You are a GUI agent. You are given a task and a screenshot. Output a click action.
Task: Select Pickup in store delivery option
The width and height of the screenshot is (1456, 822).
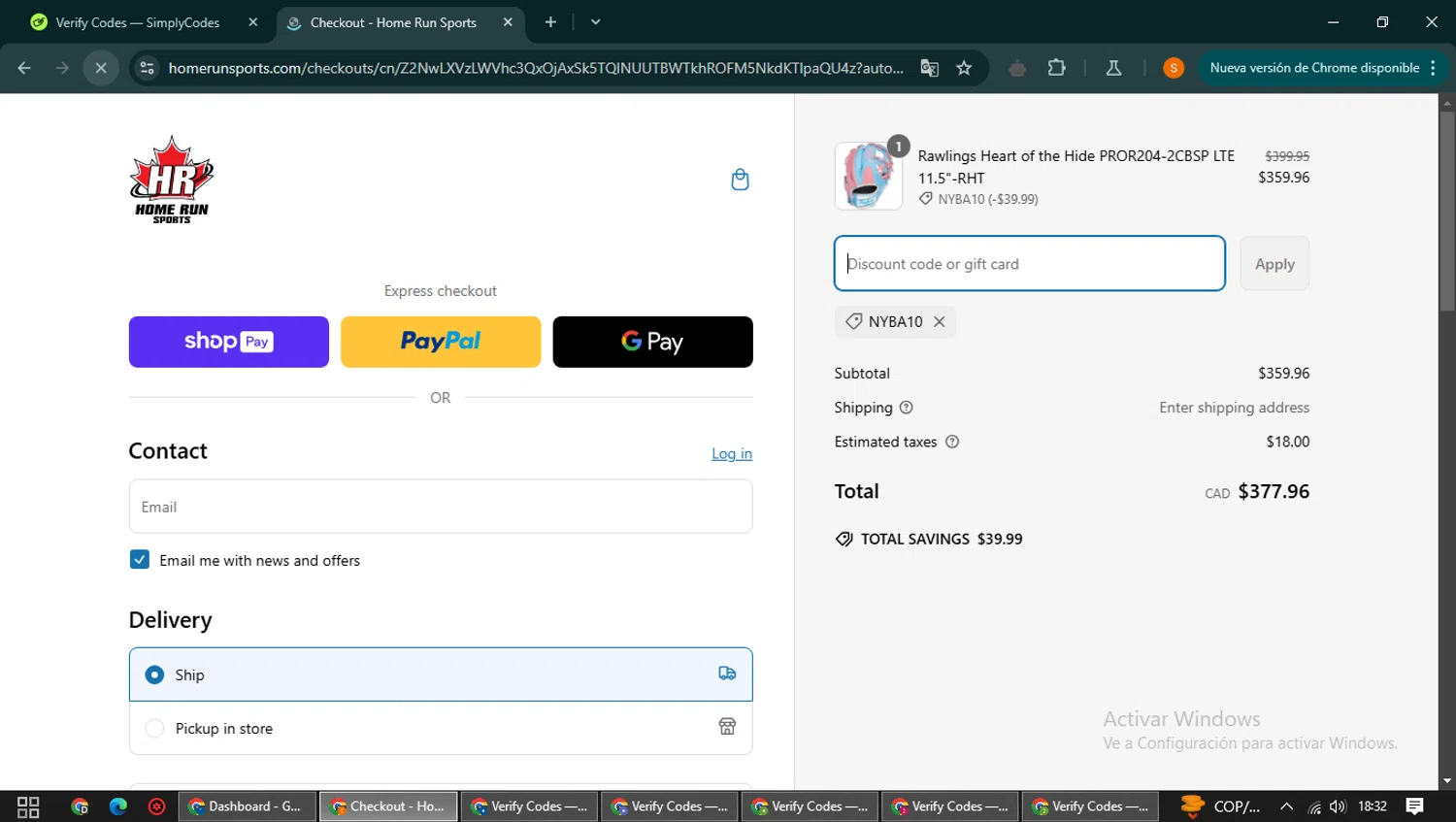click(x=441, y=728)
